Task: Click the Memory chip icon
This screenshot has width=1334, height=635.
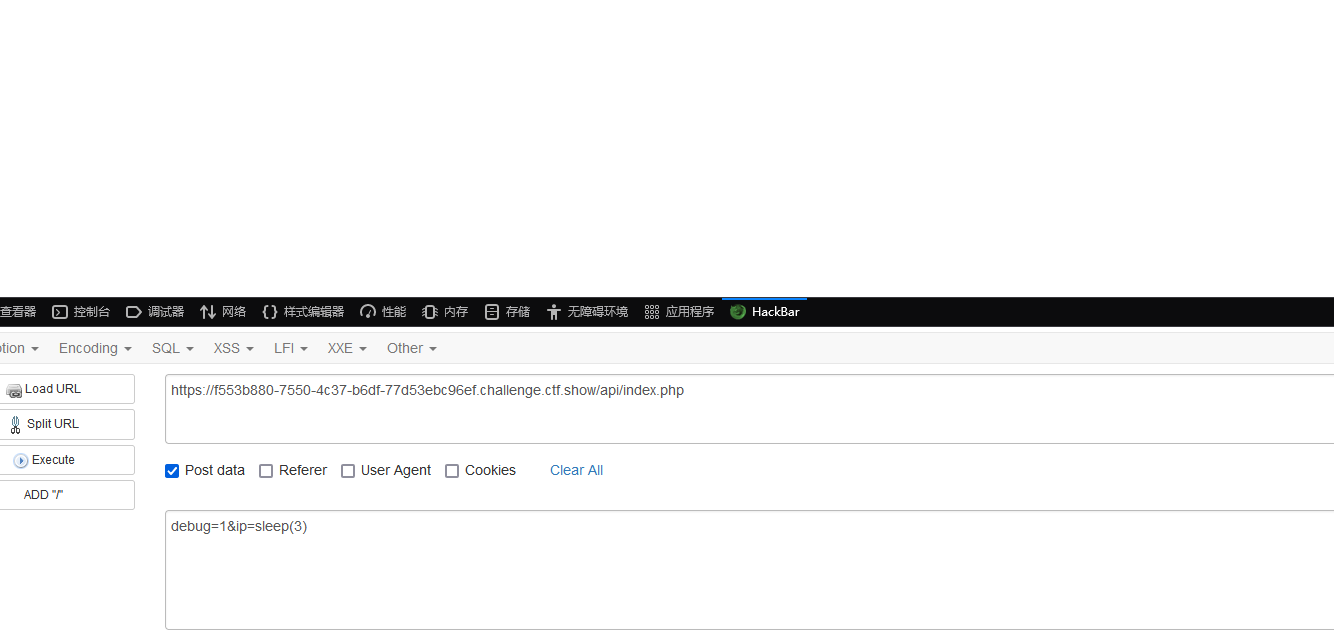Action: point(430,312)
